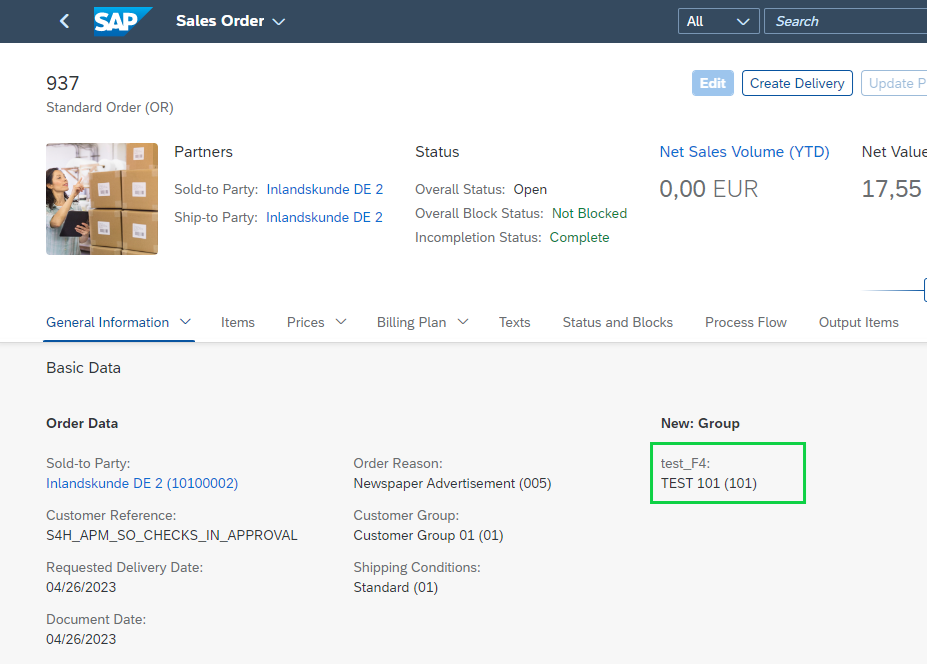Expand the General Information tab chevron
Screen dimensions: 927x664
click(186, 322)
